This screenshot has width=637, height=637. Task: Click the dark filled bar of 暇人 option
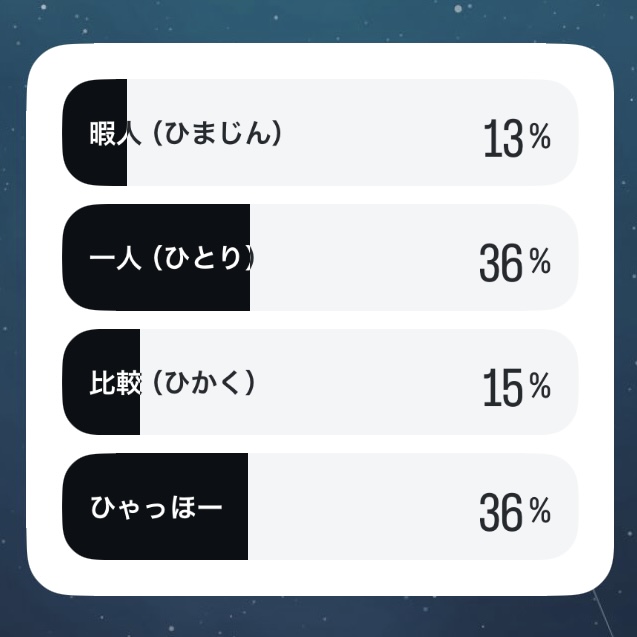coord(95,132)
